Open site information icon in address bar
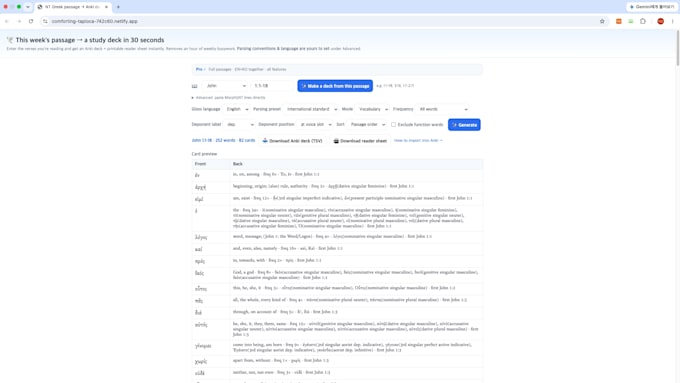680x383 pixels. [x=45, y=21]
